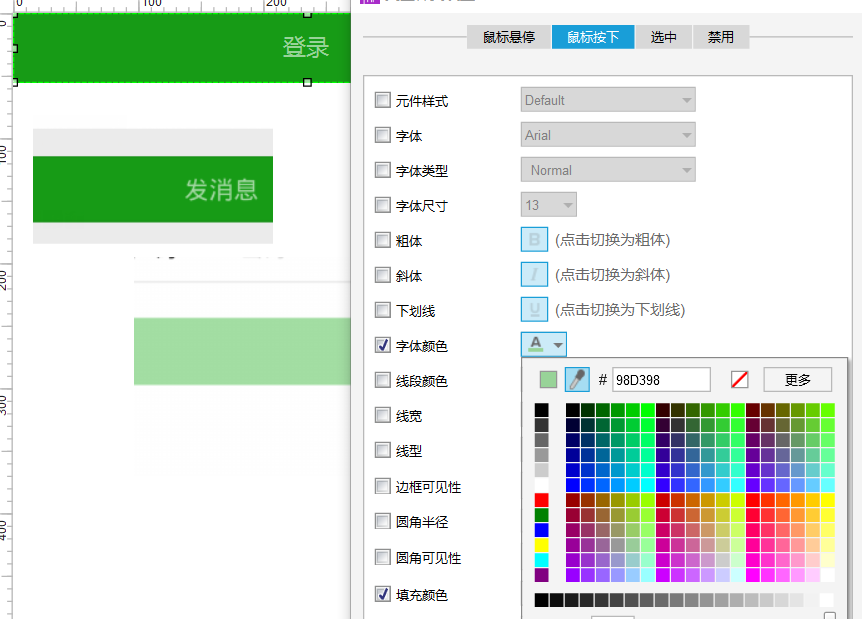Image resolution: width=862 pixels, height=619 pixels.
Task: Click the hex color input field 98D398
Action: point(661,379)
